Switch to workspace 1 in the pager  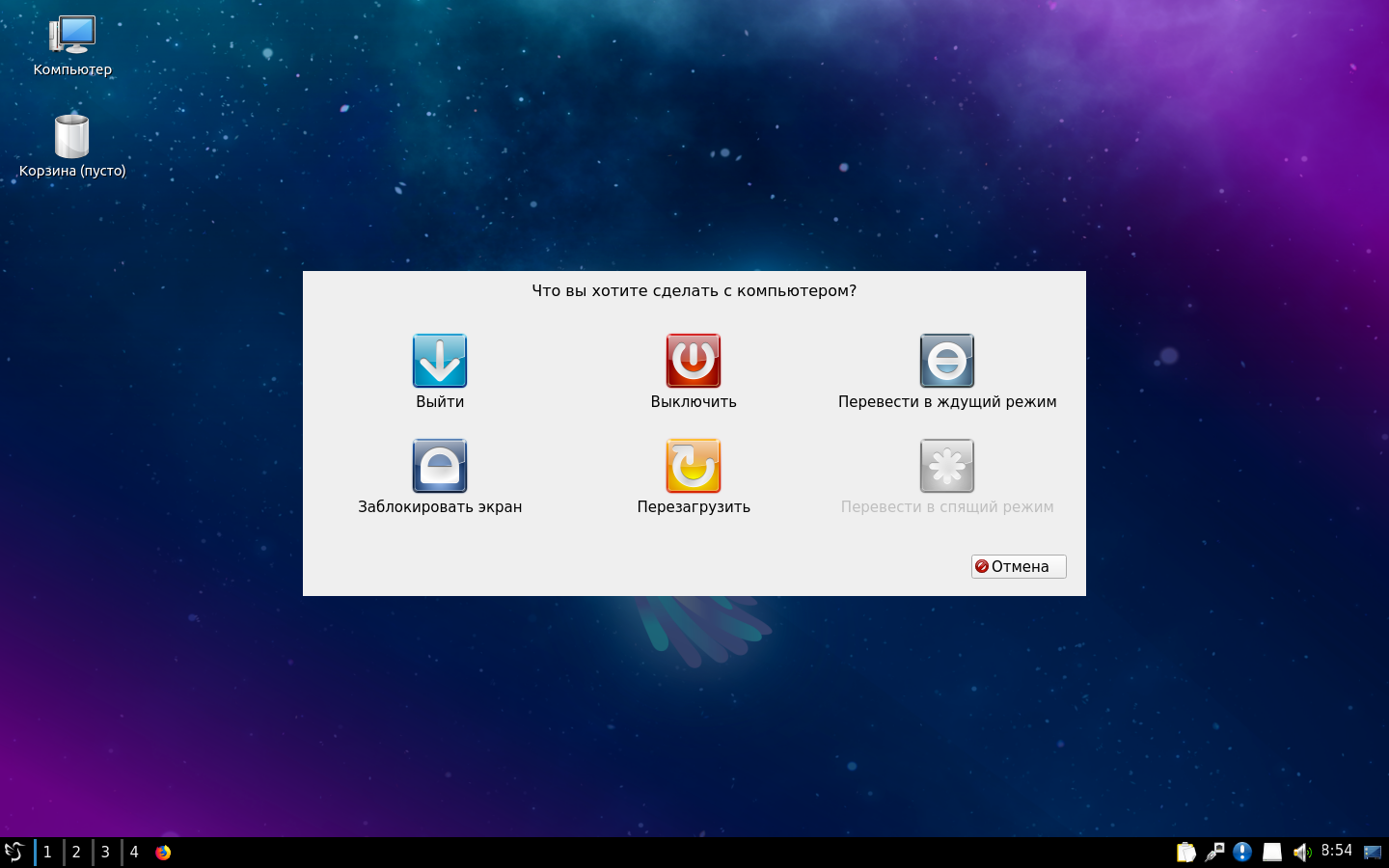click(47, 852)
